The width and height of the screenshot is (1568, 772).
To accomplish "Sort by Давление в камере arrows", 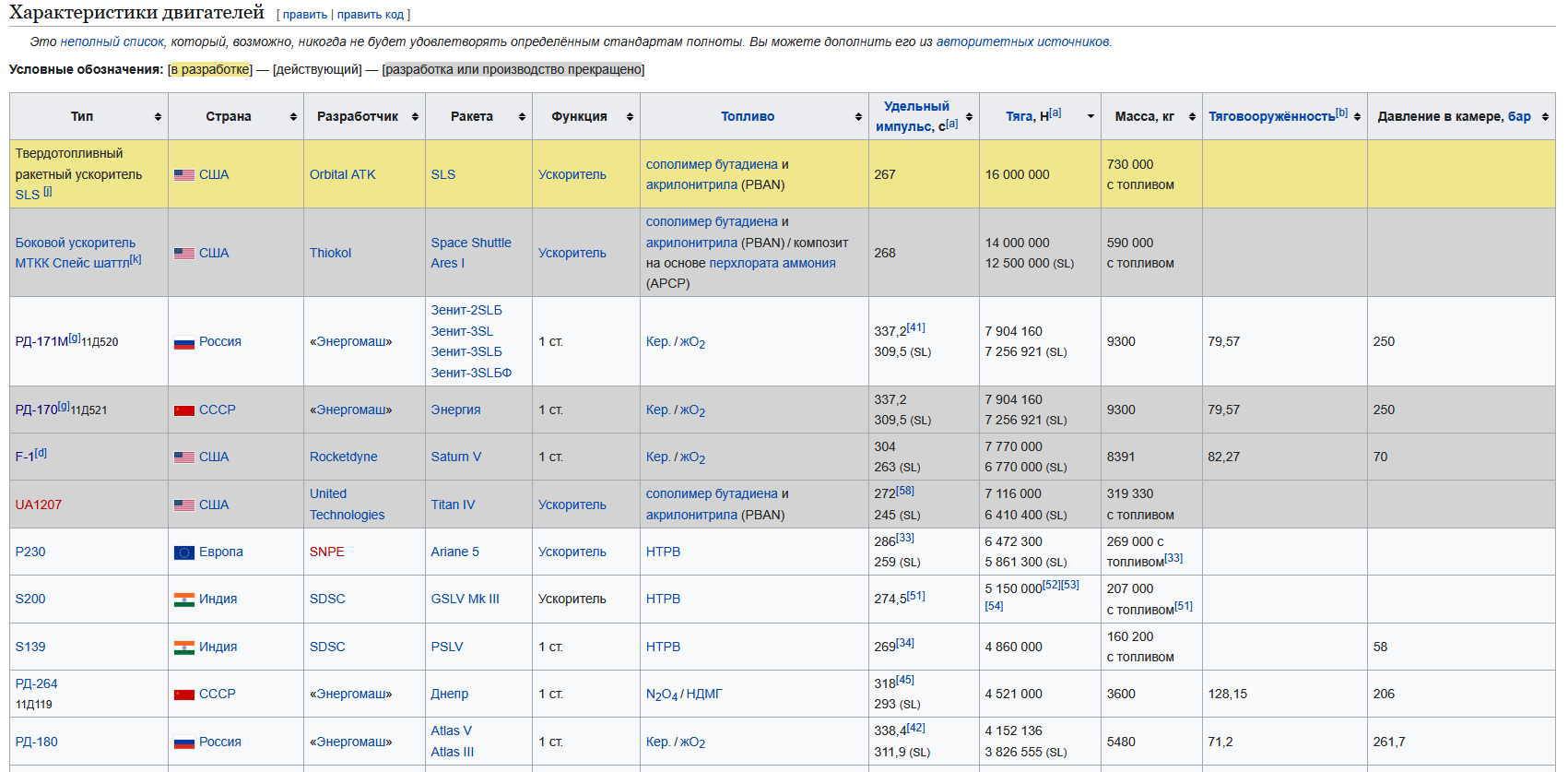I will point(1545,117).
